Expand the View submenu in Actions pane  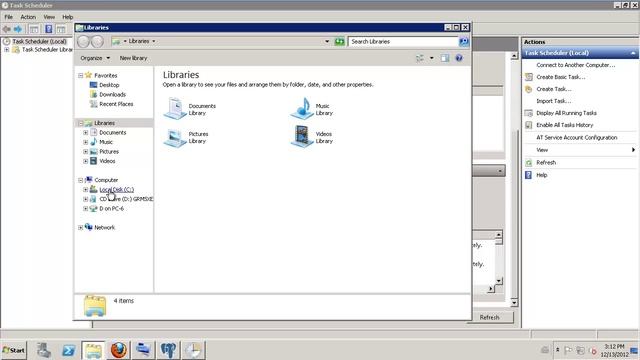633,150
